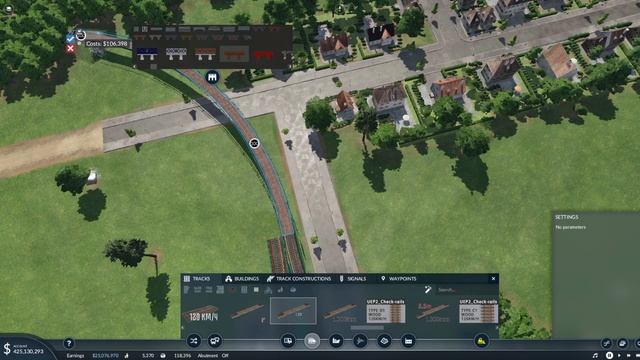Cancel construction with the red X button
Screen dimensions: 640x360
point(70,49)
